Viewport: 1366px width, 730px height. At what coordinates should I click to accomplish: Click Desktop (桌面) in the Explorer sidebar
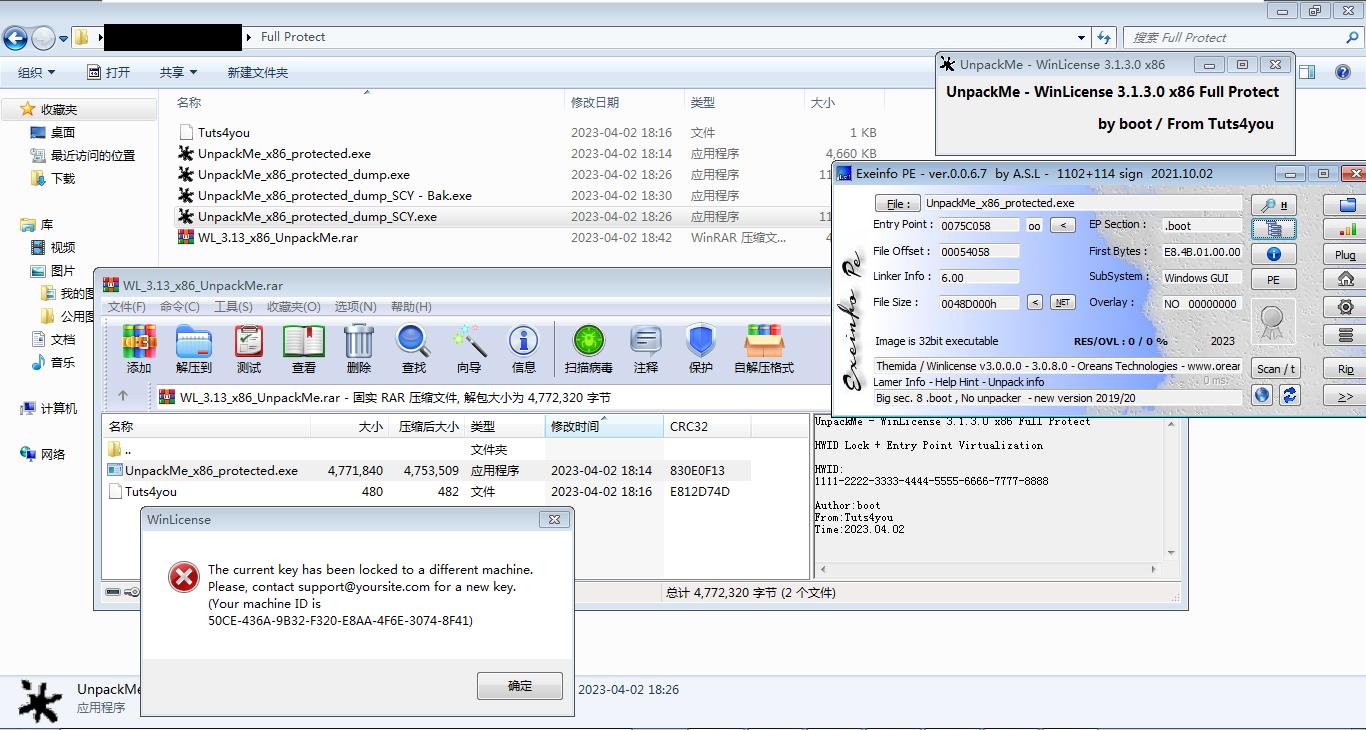coord(63,132)
